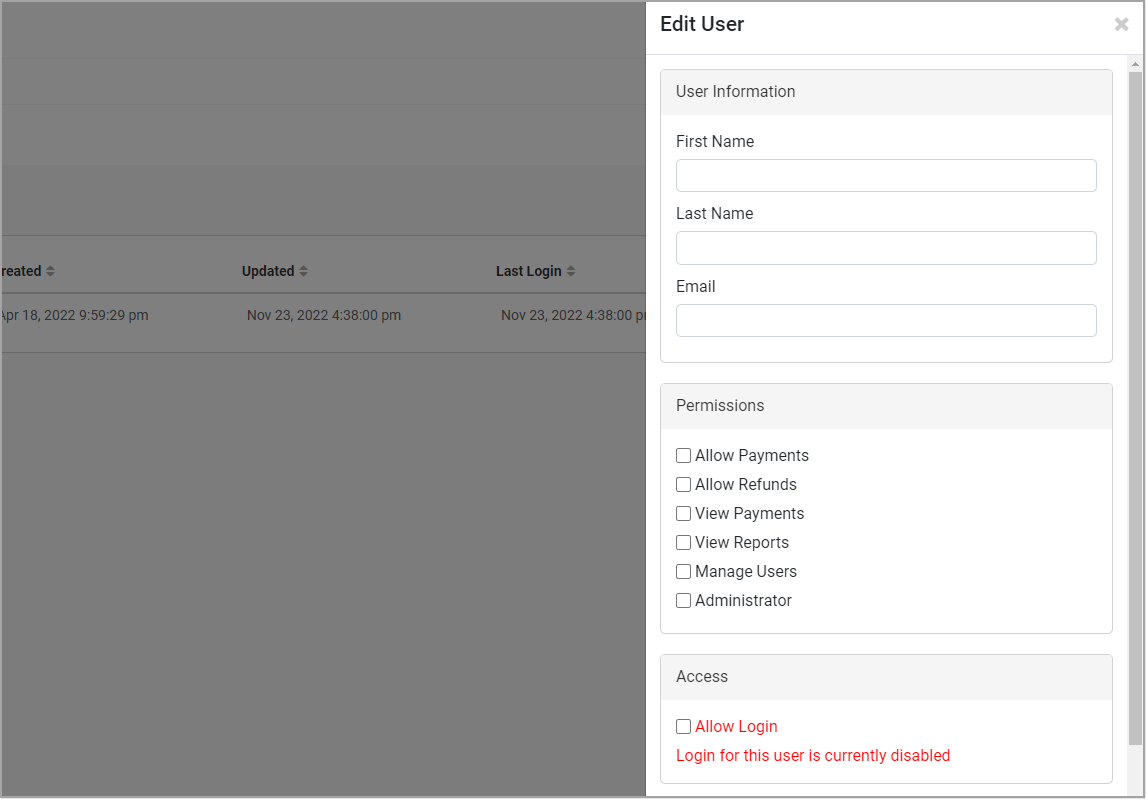Click inside the Email field
1147x800 pixels.
[x=886, y=320]
